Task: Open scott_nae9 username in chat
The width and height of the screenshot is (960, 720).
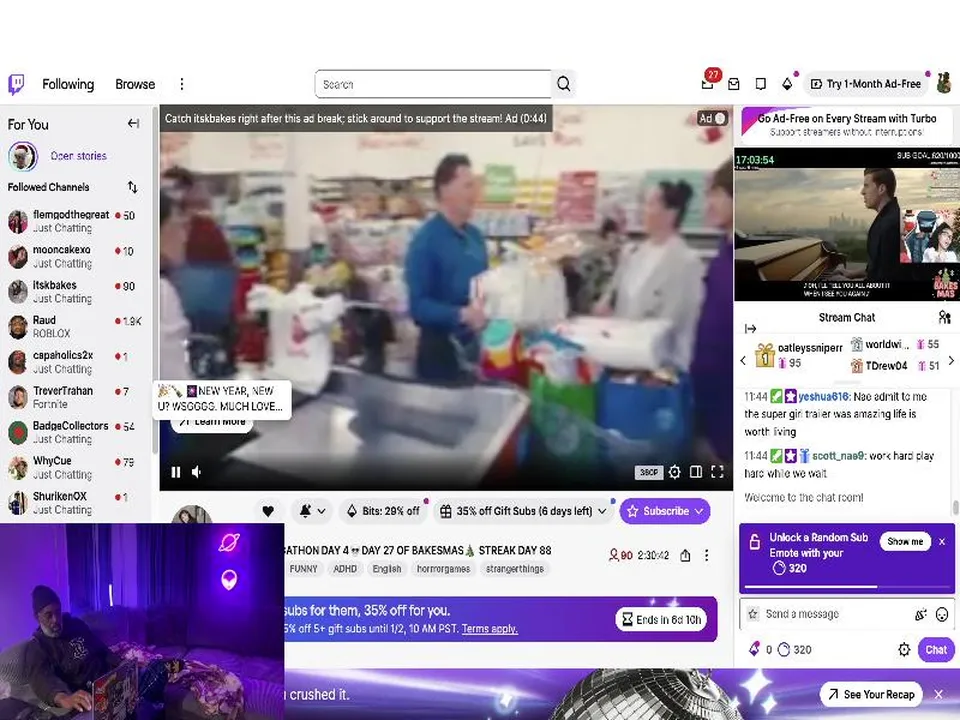Action: tap(838, 456)
